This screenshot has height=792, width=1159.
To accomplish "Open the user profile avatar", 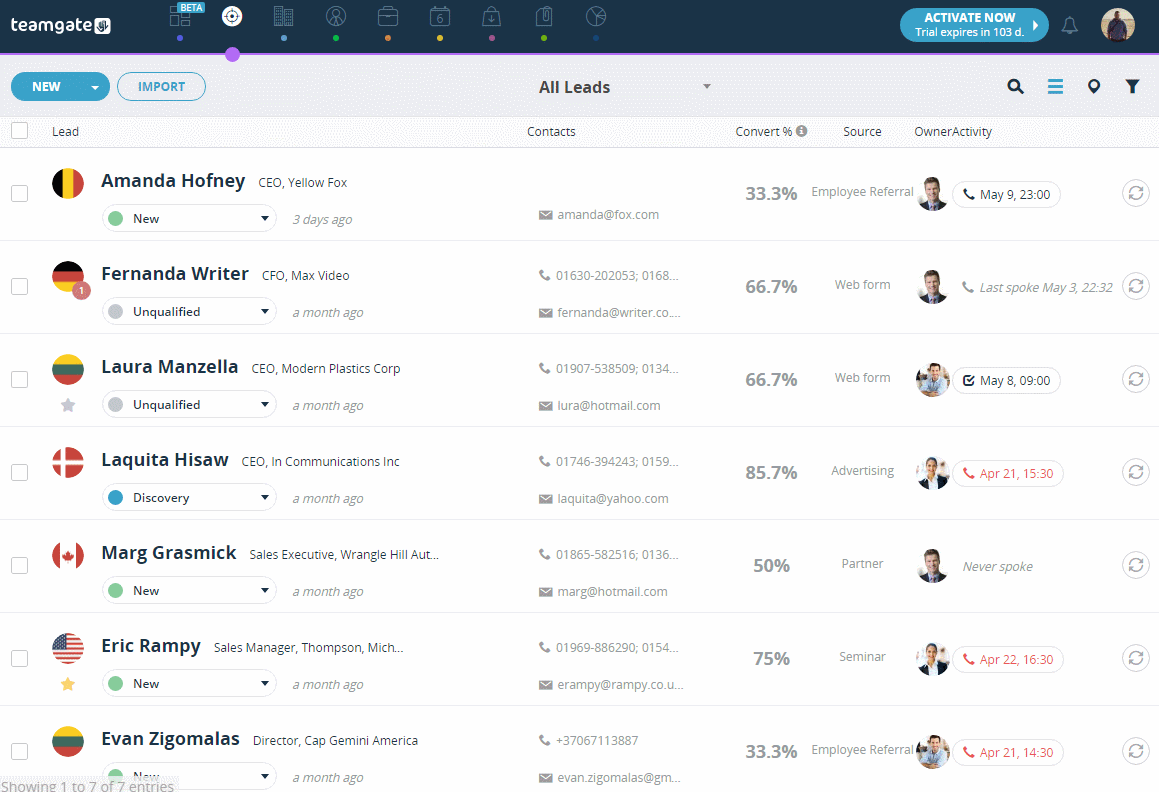I will (1118, 25).
